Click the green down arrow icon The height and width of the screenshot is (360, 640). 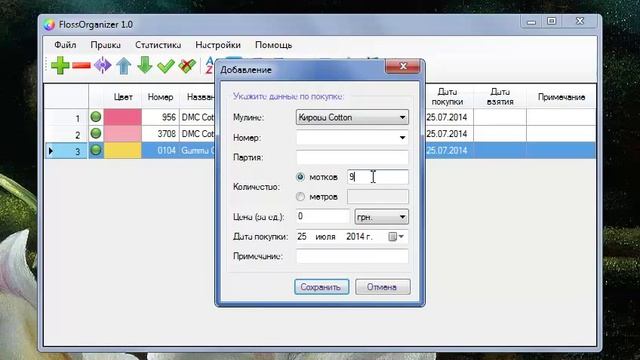pyautogui.click(x=145, y=65)
